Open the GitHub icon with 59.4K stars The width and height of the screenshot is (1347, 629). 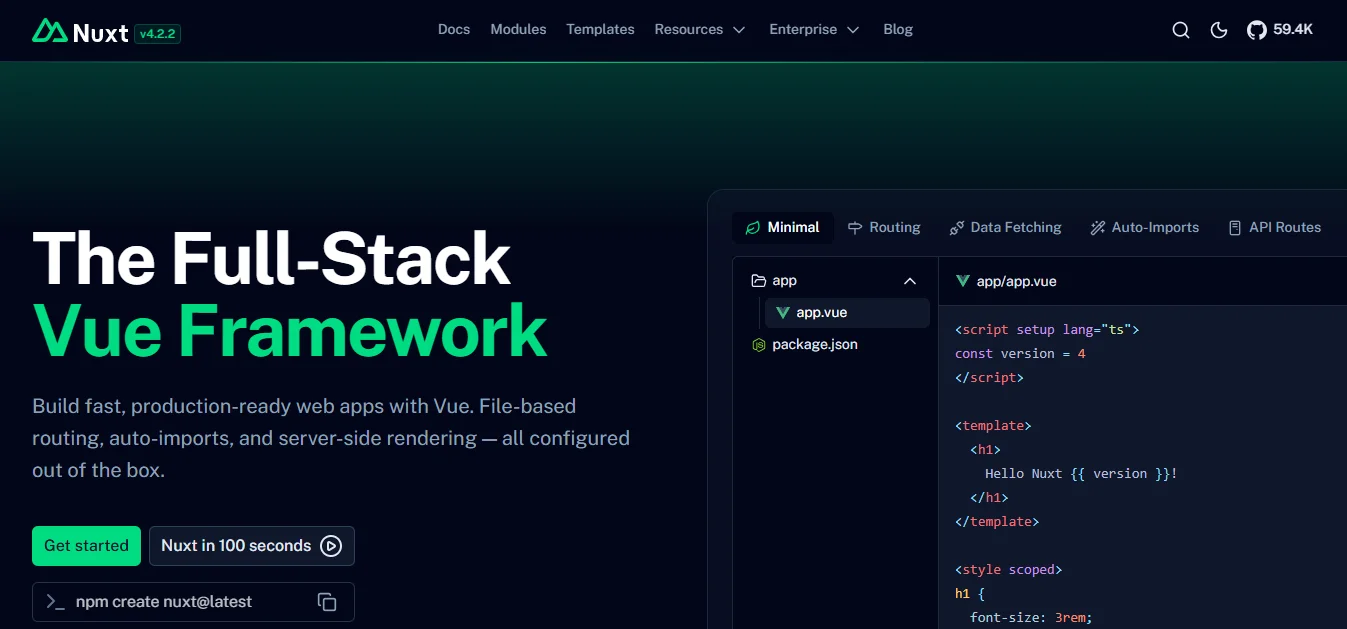coord(1280,30)
